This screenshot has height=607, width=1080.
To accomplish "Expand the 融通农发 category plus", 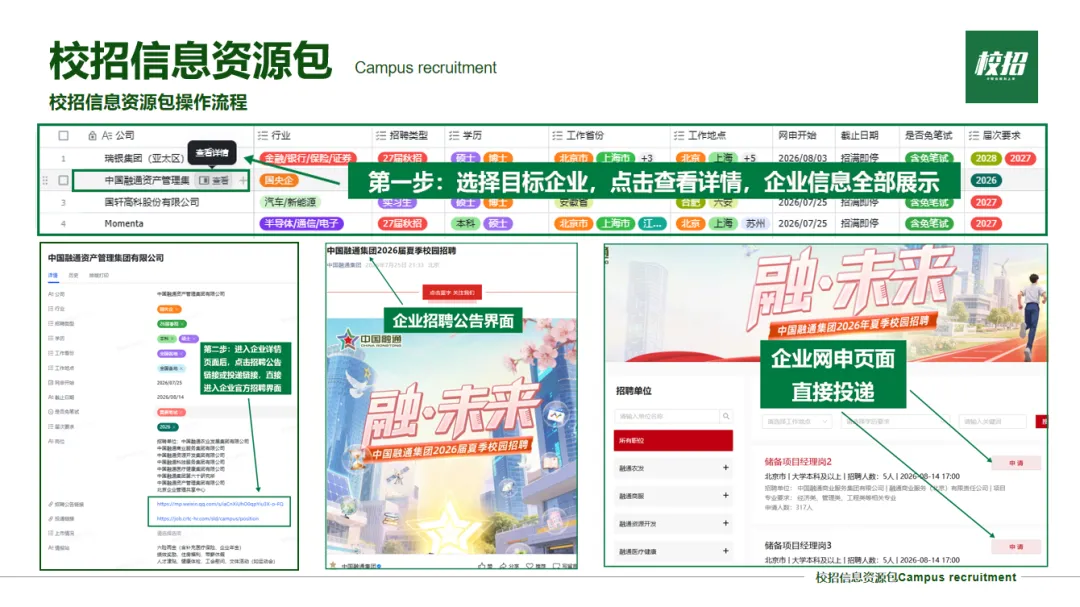I will (725, 468).
